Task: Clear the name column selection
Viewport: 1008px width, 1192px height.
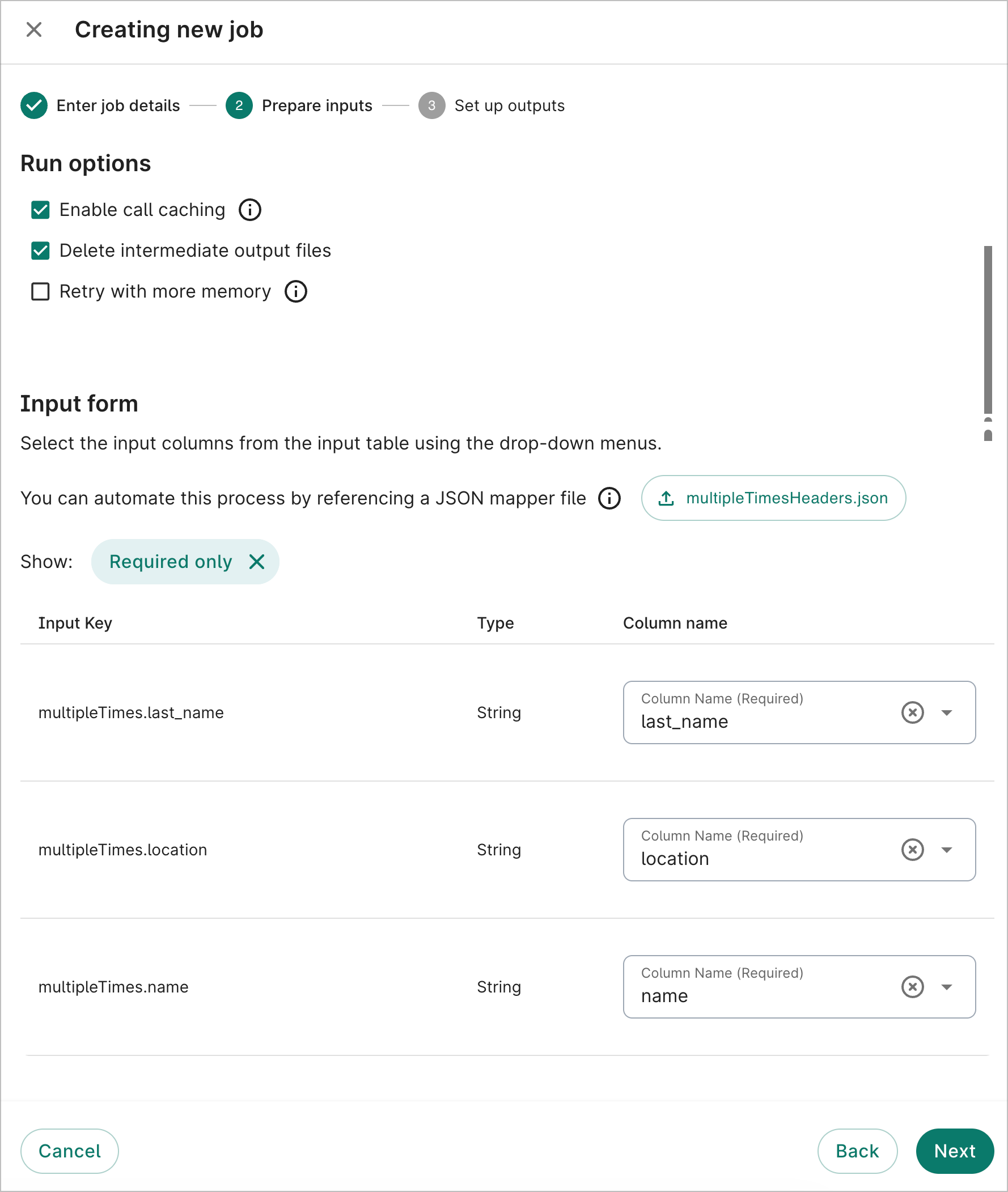Action: (x=912, y=986)
